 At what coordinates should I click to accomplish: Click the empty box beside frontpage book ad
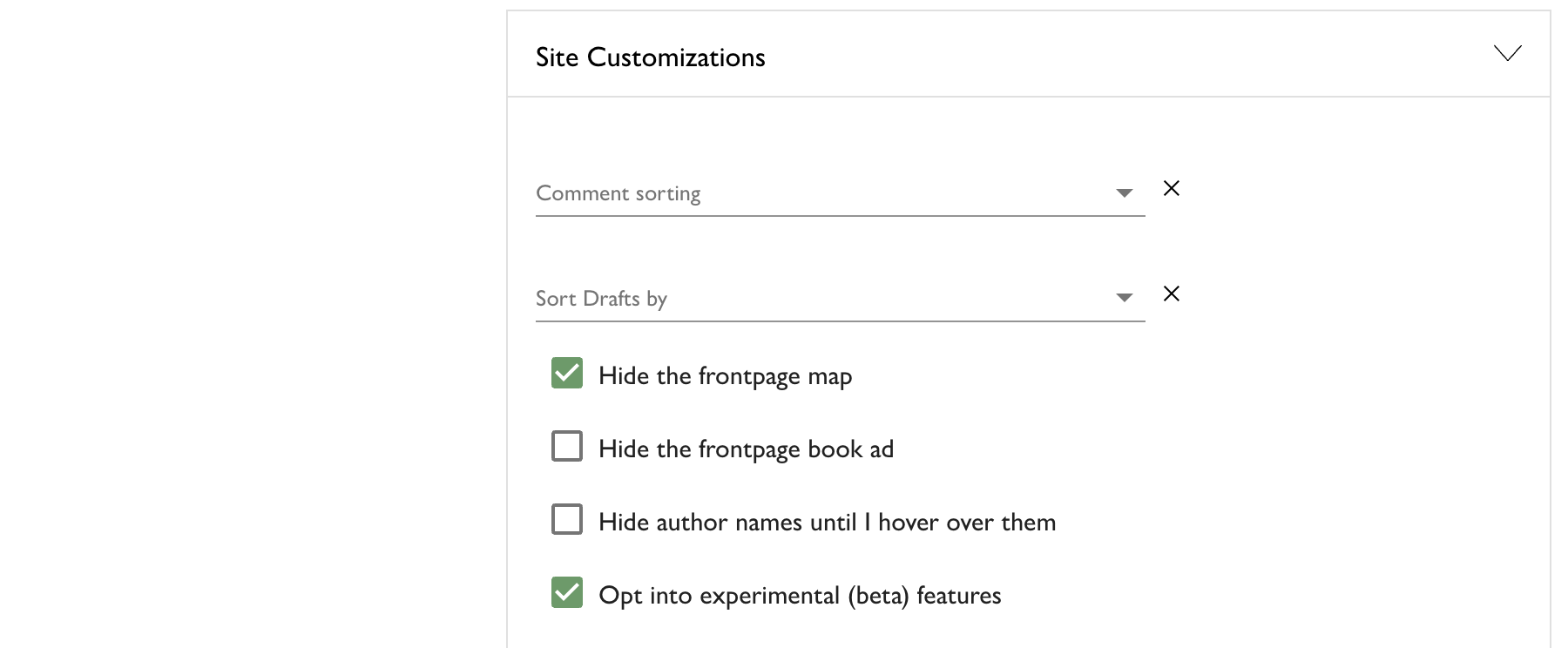567,446
